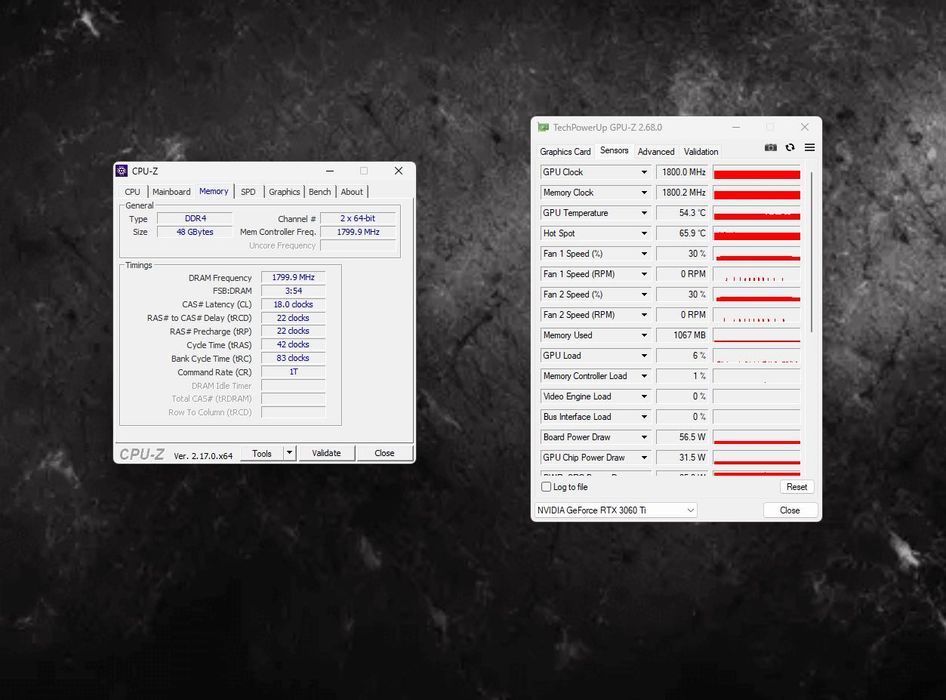The width and height of the screenshot is (946, 700).
Task: Open the Fan 2 Speed (%) dropdown
Action: click(x=644, y=294)
